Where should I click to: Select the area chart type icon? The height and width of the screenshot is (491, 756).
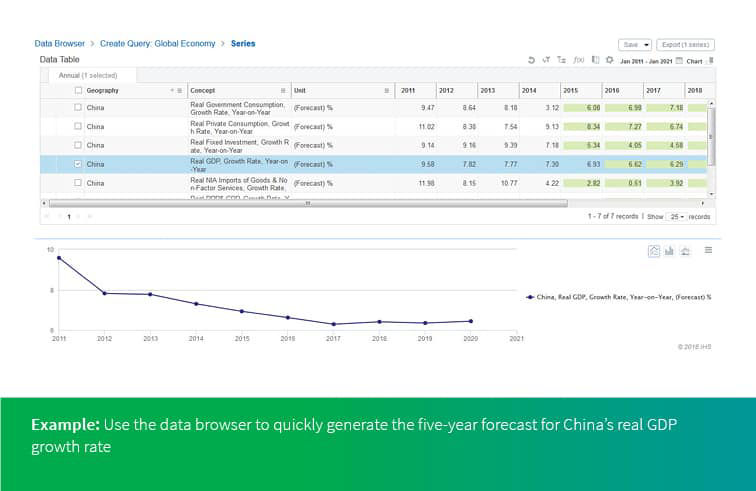click(x=685, y=251)
